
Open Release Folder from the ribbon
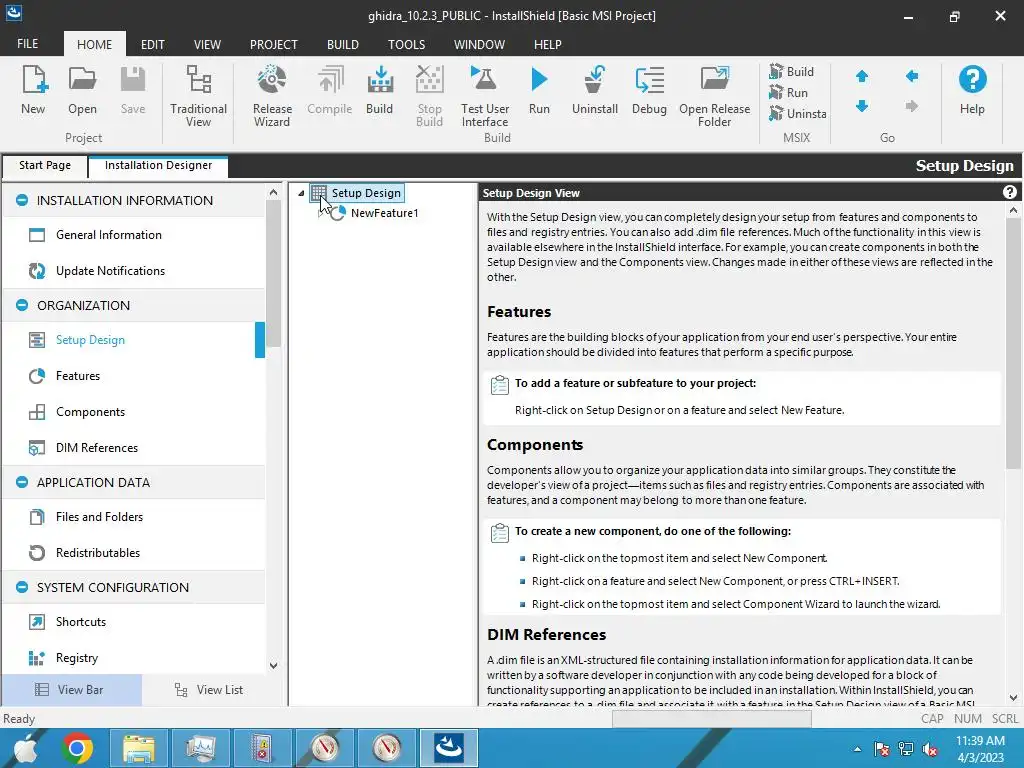pyautogui.click(x=714, y=95)
